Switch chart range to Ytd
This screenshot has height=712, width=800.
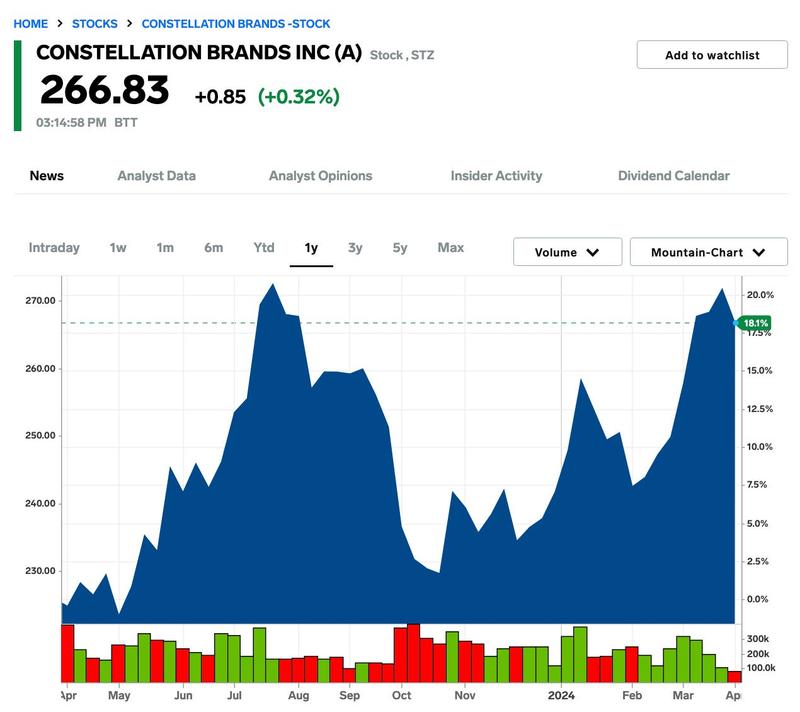264,248
